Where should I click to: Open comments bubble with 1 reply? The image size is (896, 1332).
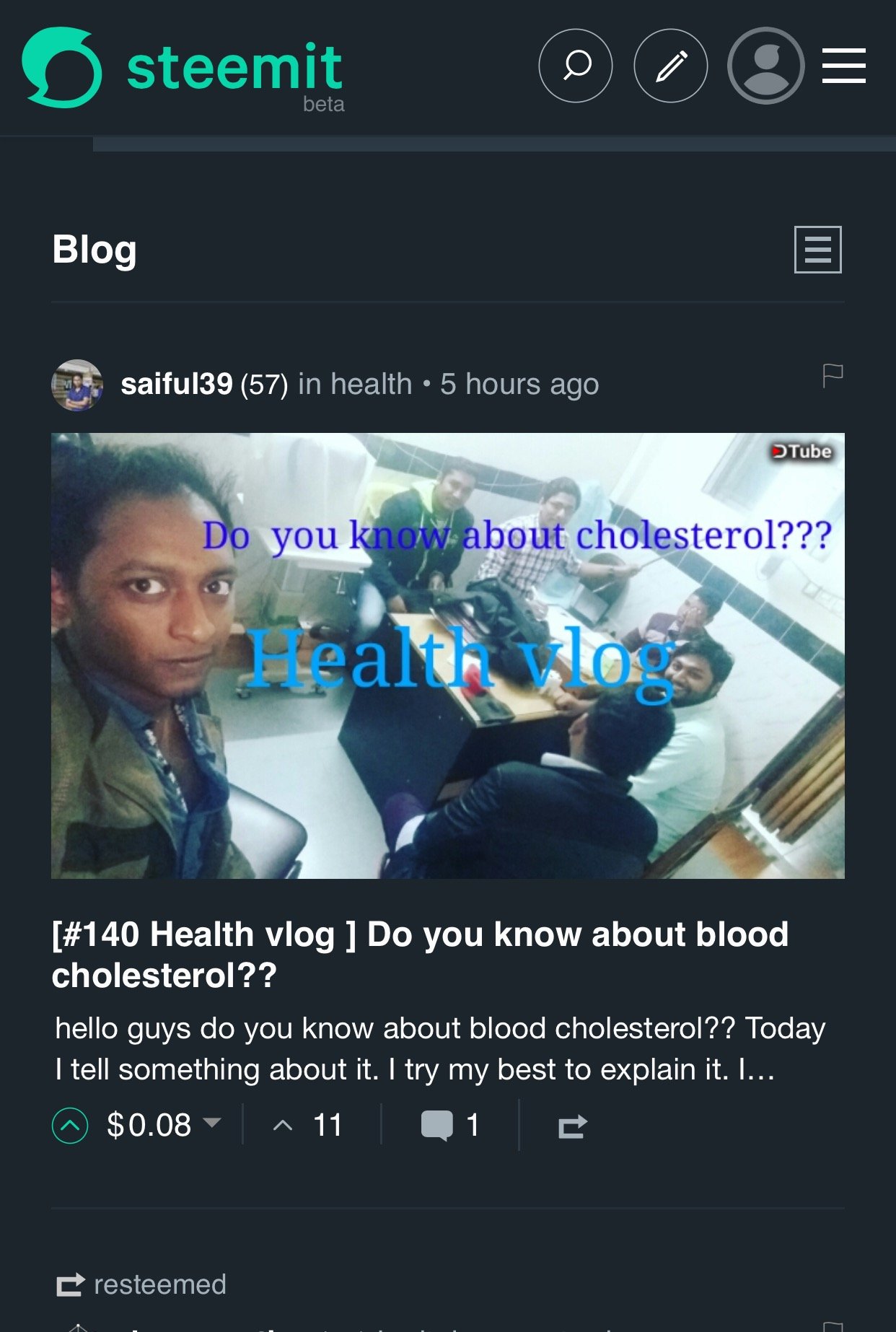coord(450,1125)
